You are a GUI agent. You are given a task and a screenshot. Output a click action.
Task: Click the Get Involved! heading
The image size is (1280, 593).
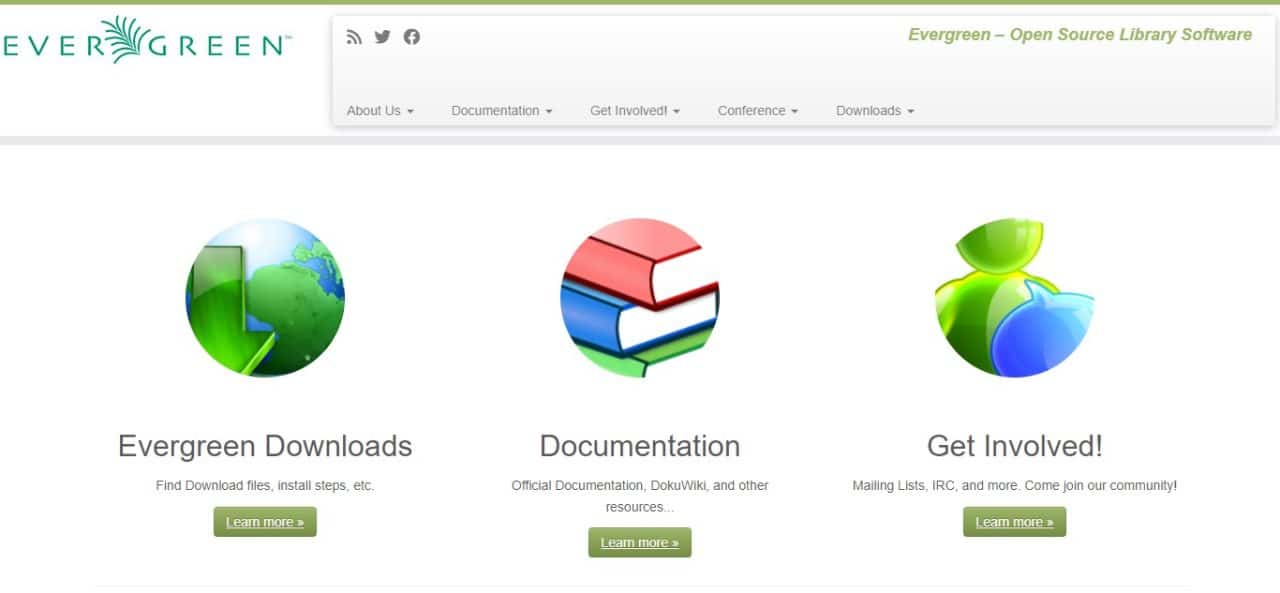(x=1015, y=445)
